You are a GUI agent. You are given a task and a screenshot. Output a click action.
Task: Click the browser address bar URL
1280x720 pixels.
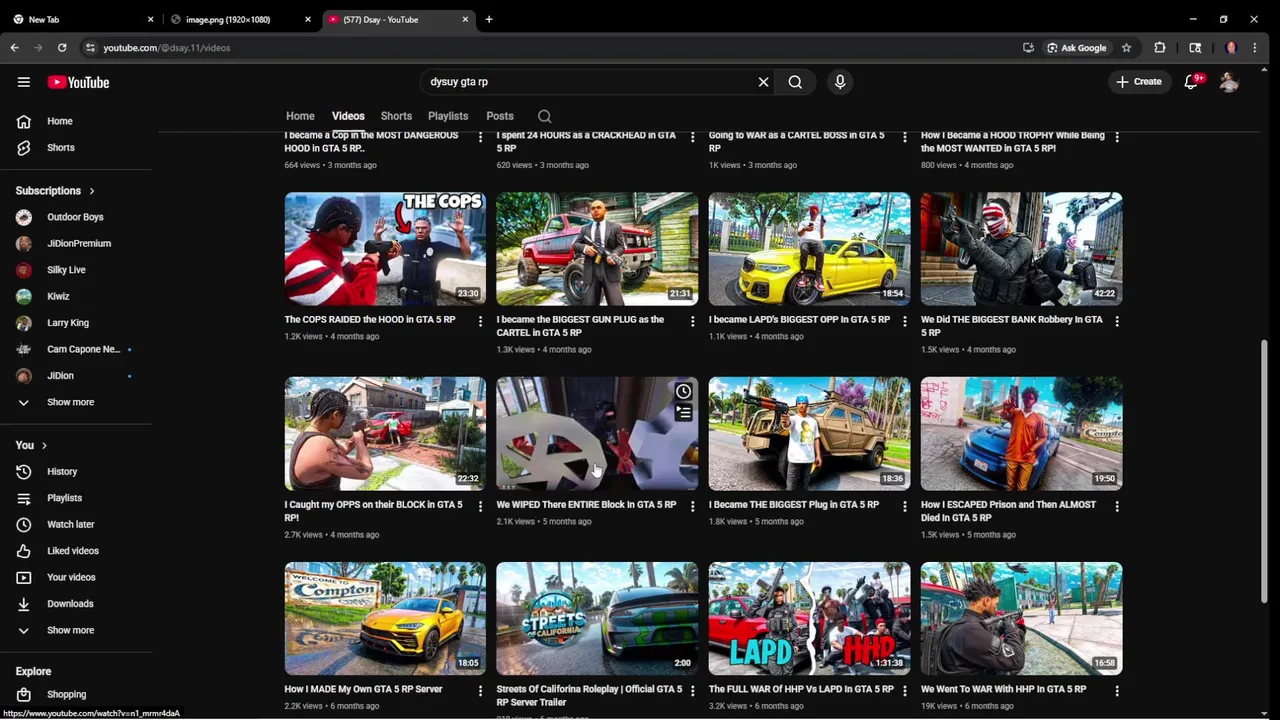(167, 48)
